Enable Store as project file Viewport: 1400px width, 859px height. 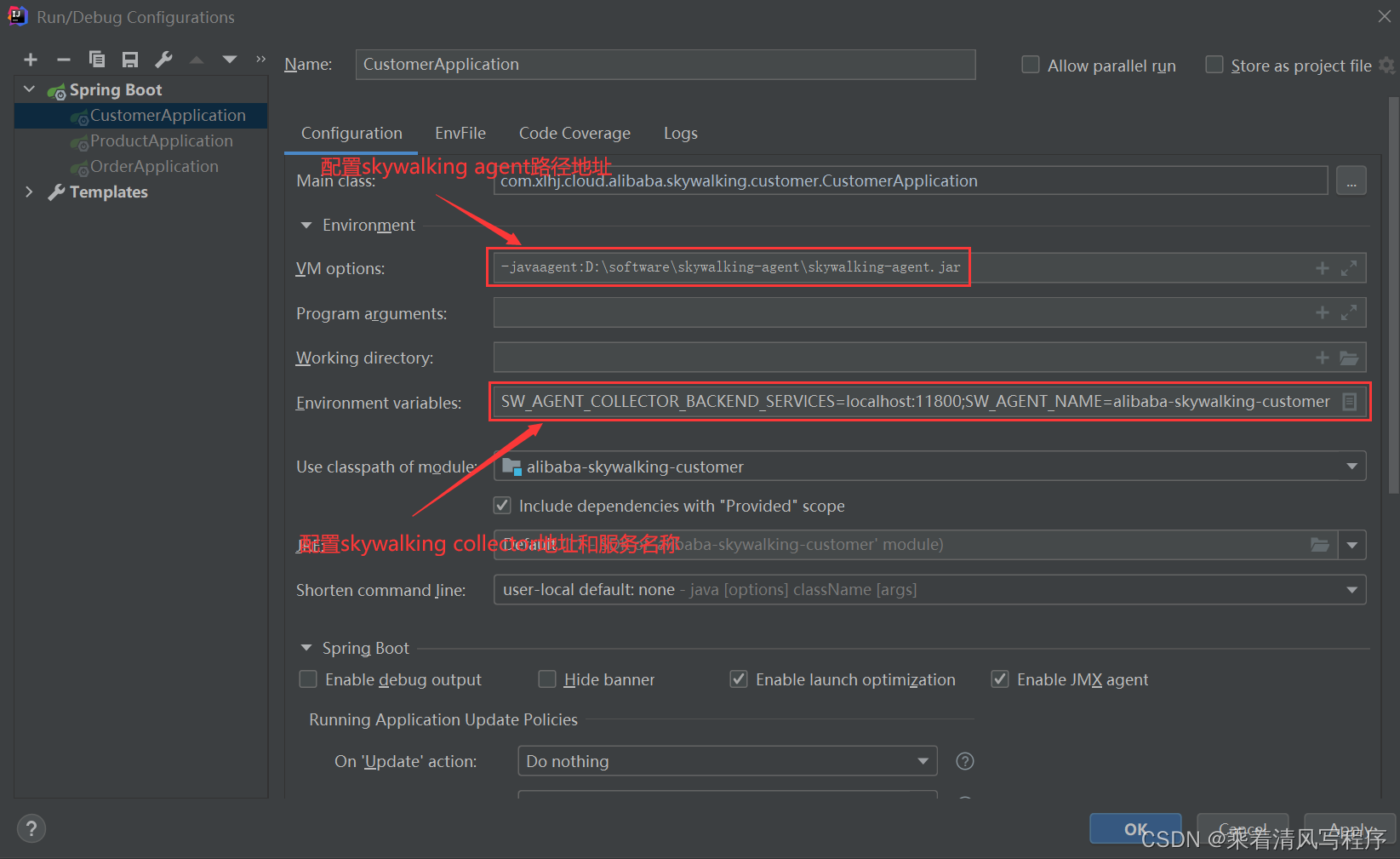(1214, 65)
